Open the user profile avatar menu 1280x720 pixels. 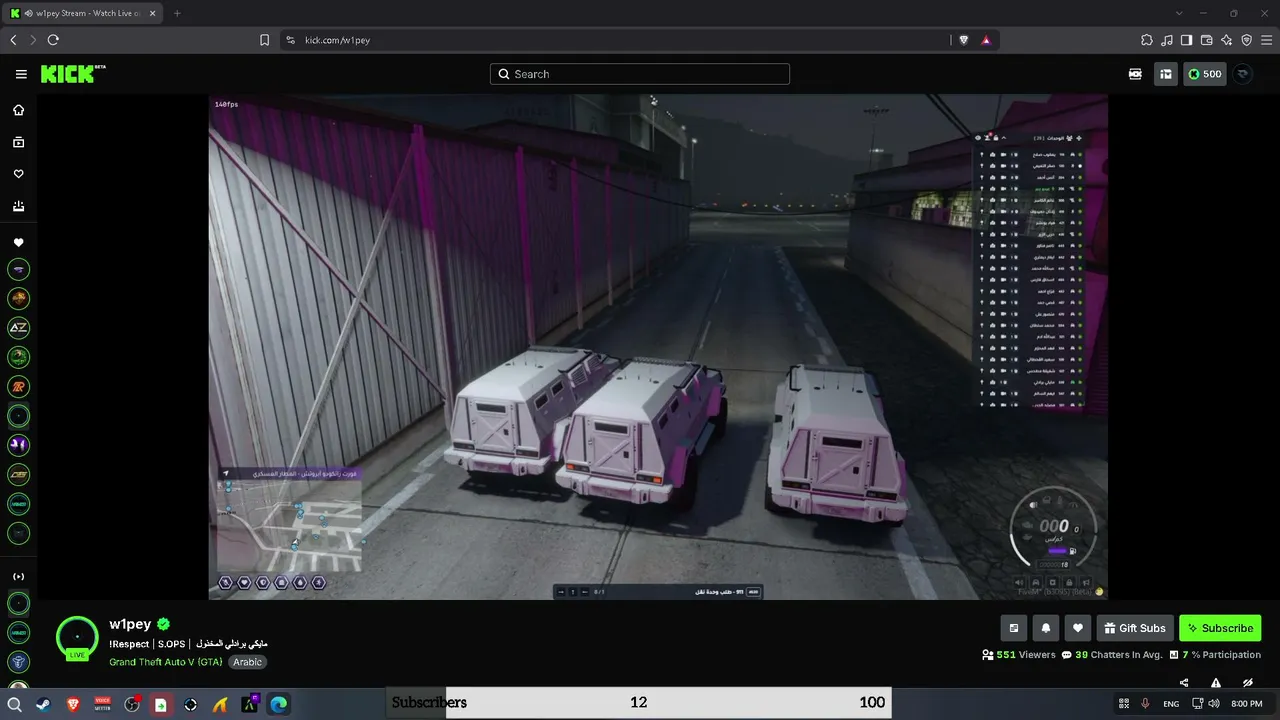(1243, 74)
